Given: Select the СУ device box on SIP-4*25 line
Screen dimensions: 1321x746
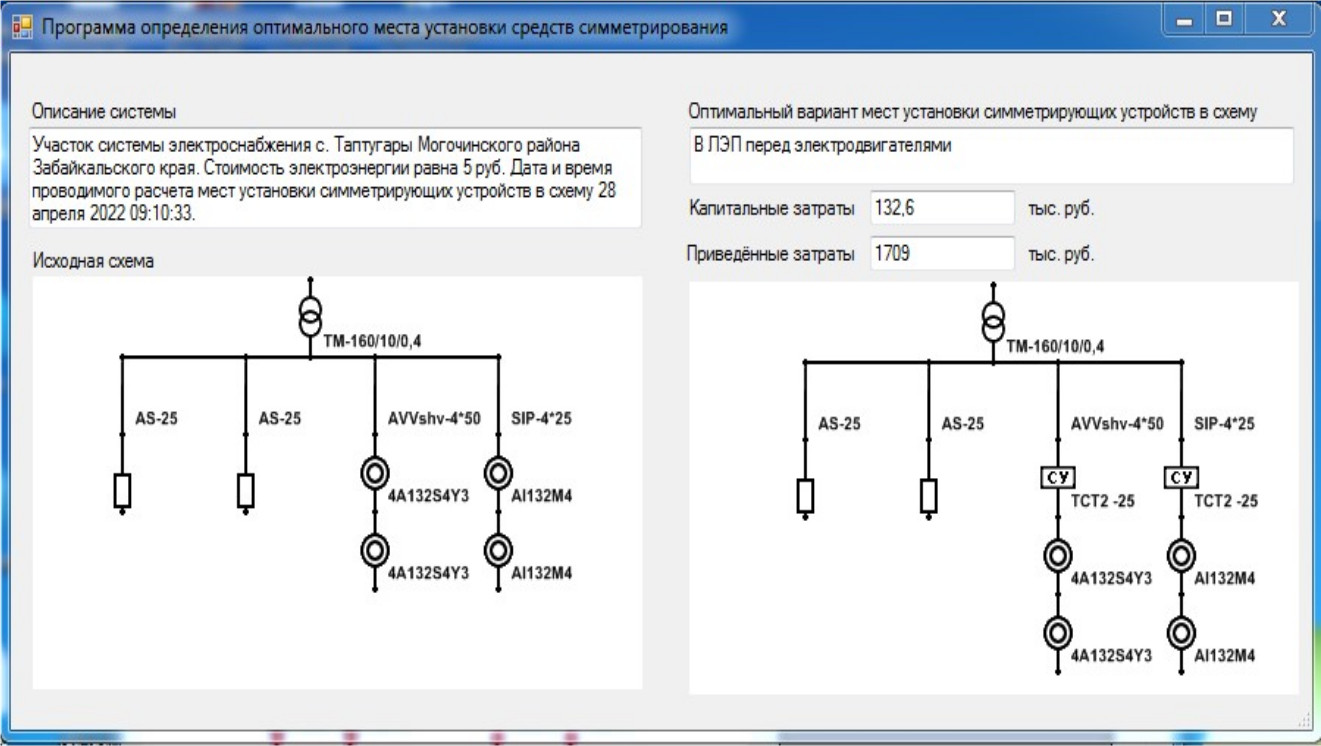Looking at the screenshot, I should pyautogui.click(x=1181, y=478).
